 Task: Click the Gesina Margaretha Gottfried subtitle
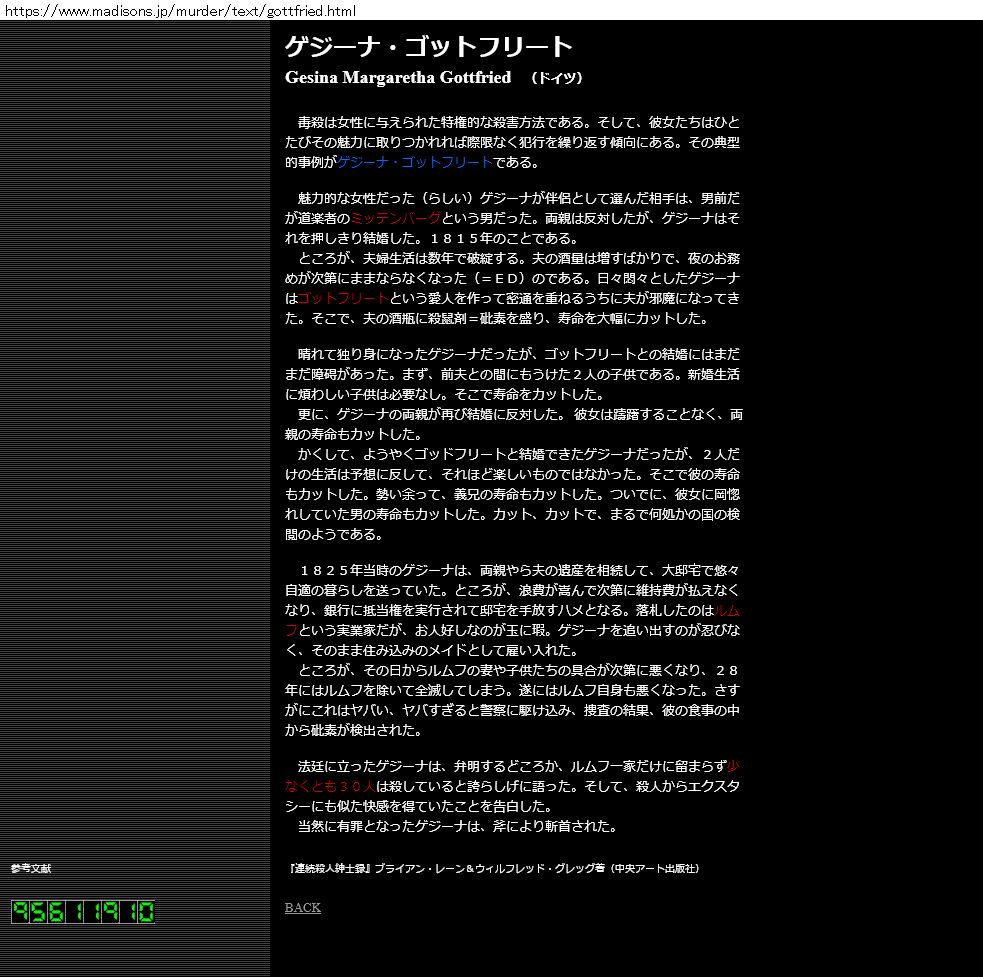[397, 78]
